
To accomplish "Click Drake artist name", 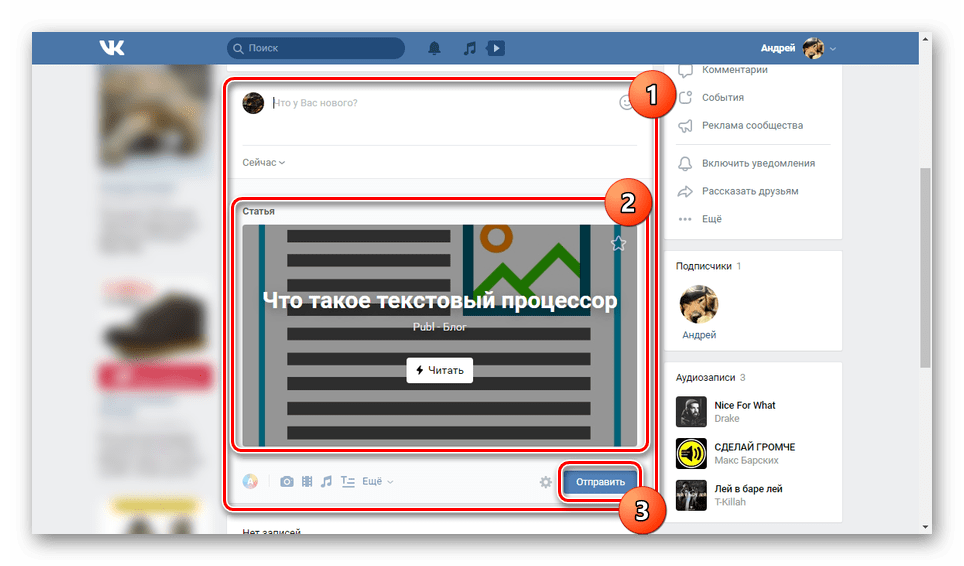I will [727, 419].
